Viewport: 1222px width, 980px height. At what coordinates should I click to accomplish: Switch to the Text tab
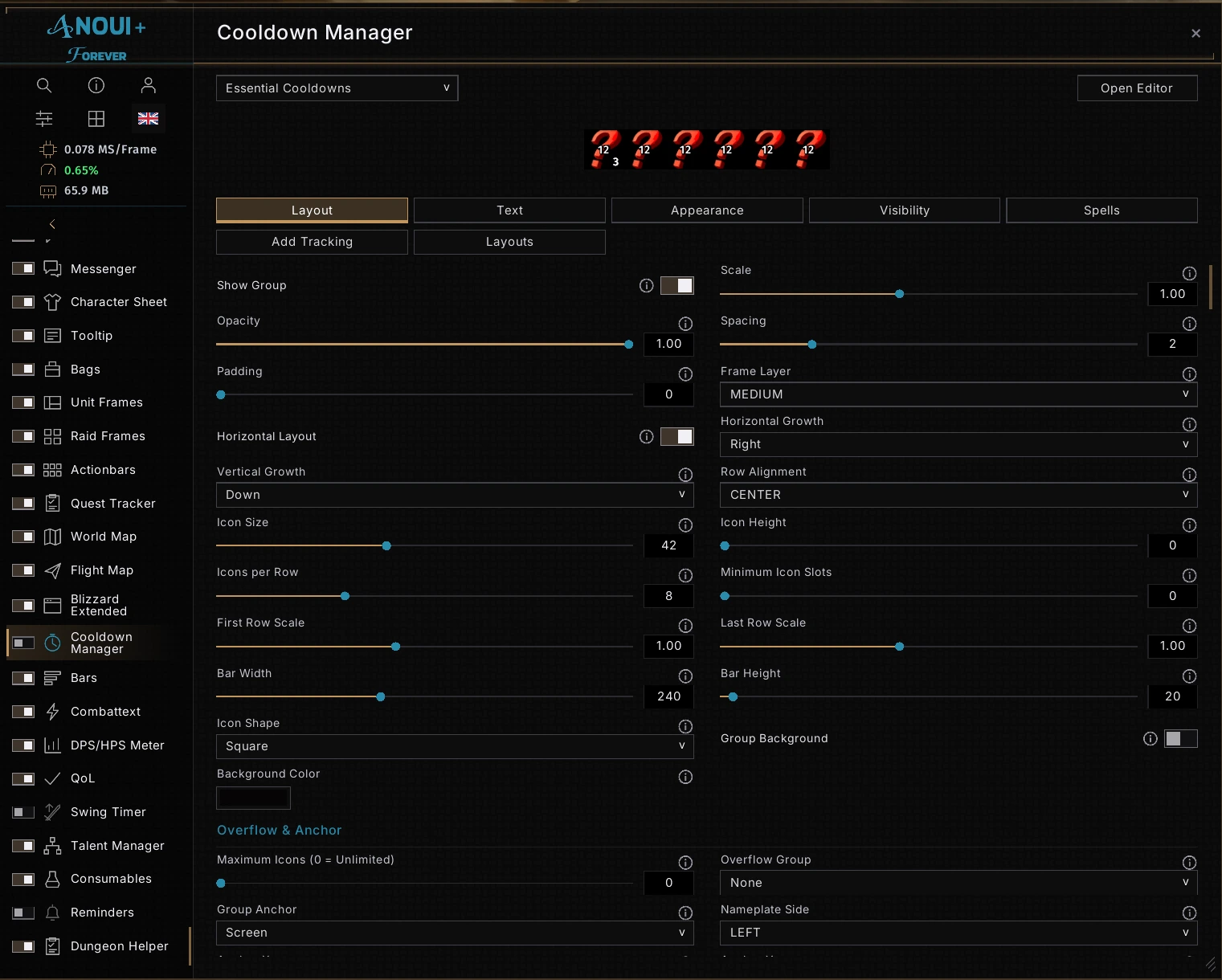point(509,210)
